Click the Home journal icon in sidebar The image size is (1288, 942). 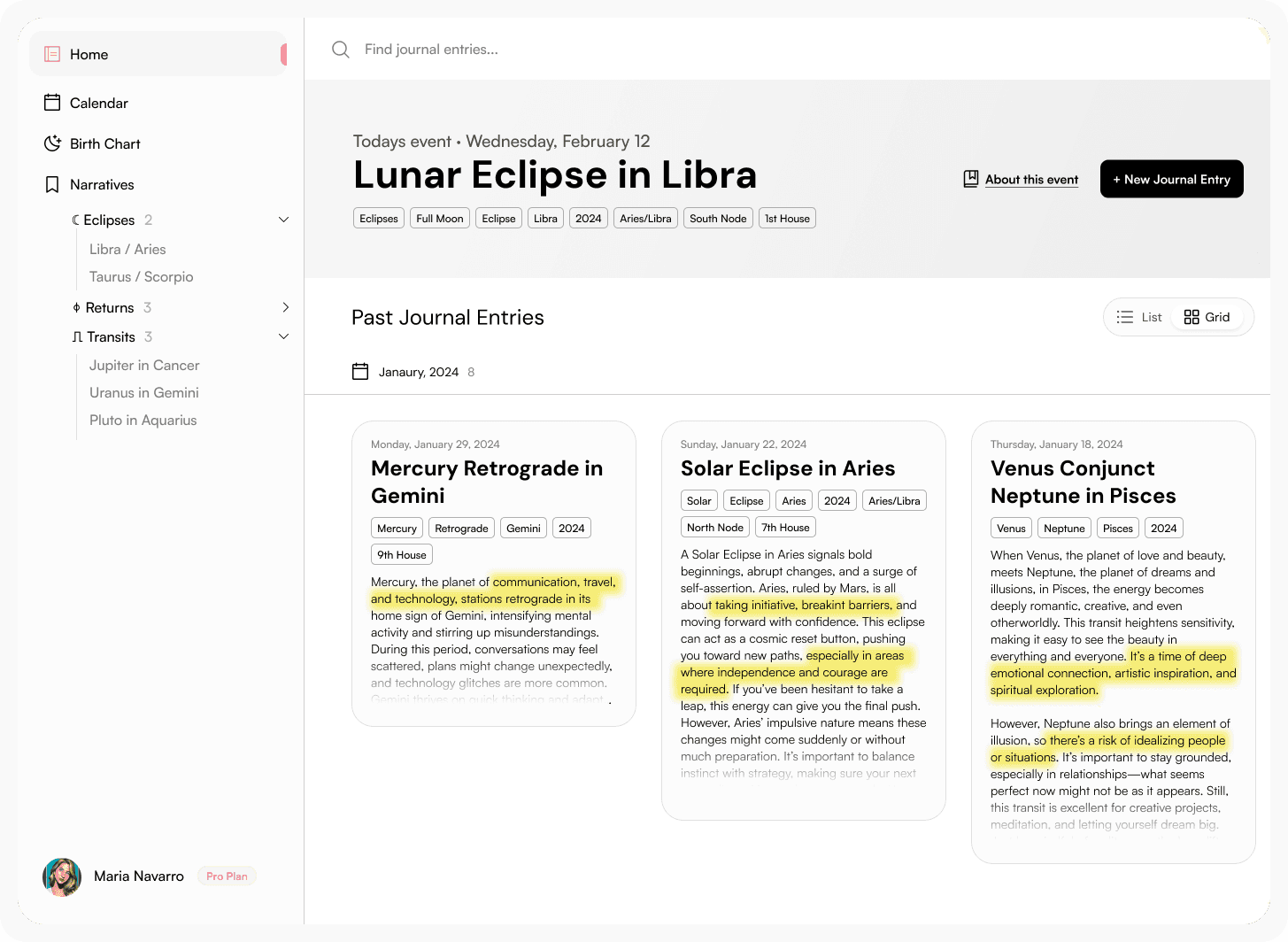[x=52, y=54]
